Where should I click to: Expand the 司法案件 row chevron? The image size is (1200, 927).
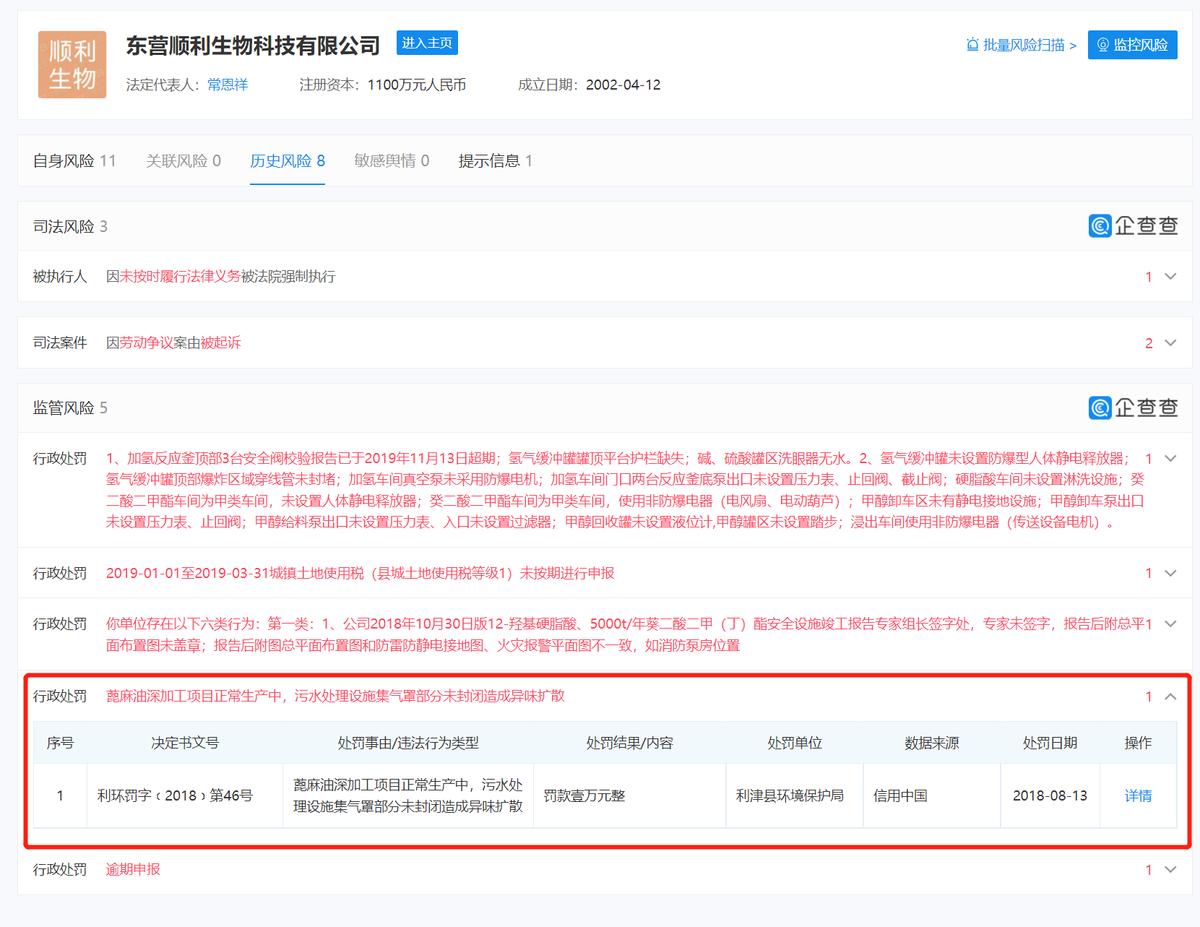click(1171, 343)
